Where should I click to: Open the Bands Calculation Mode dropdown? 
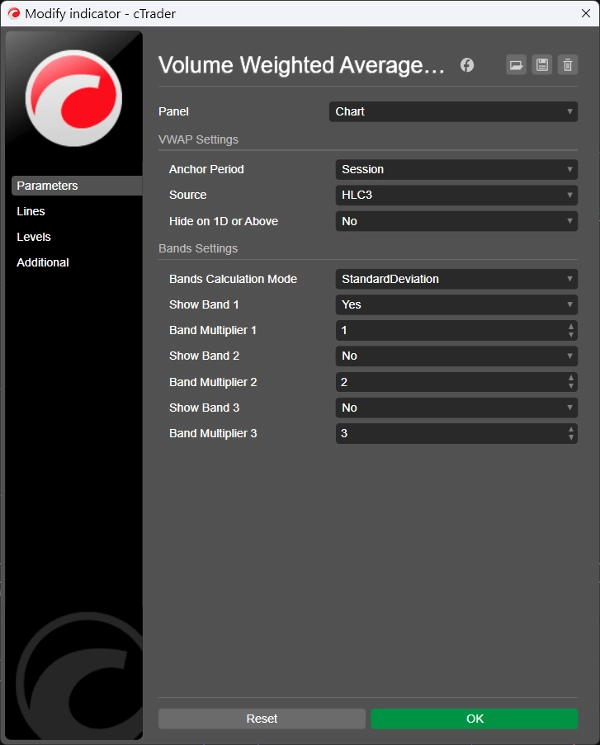point(456,279)
